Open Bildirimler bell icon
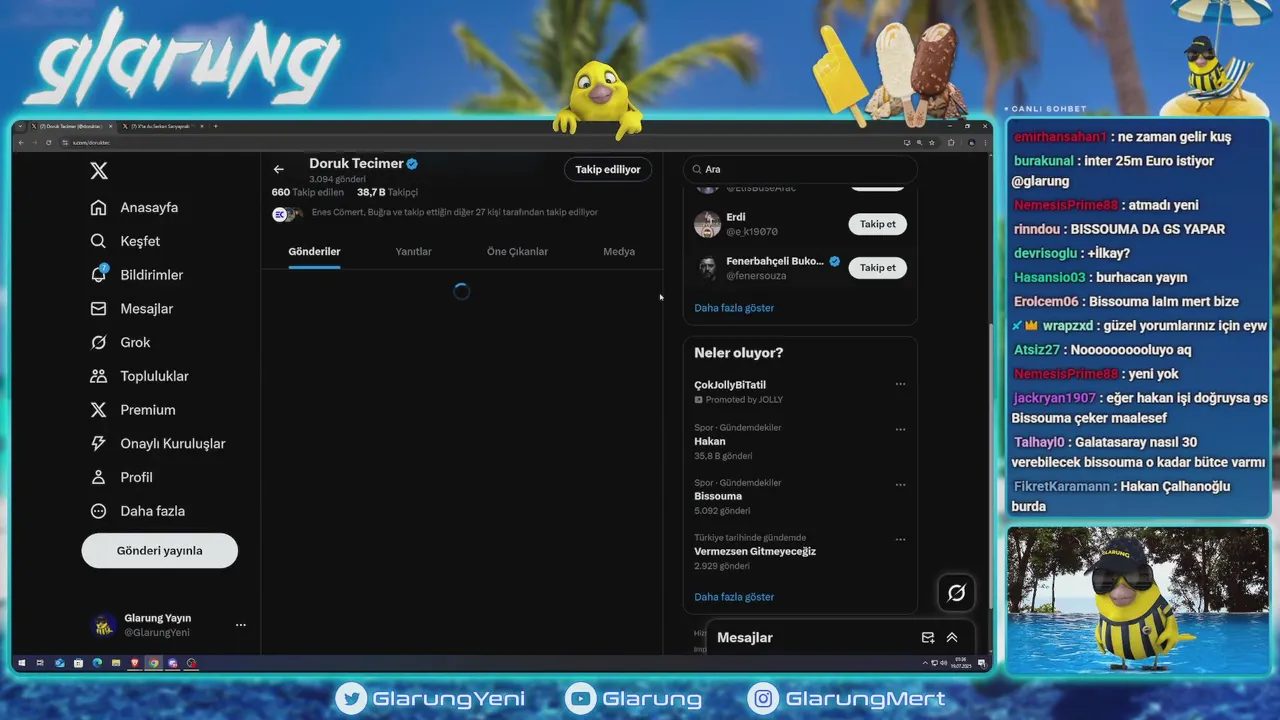Viewport: 1280px width, 720px height. [x=98, y=274]
